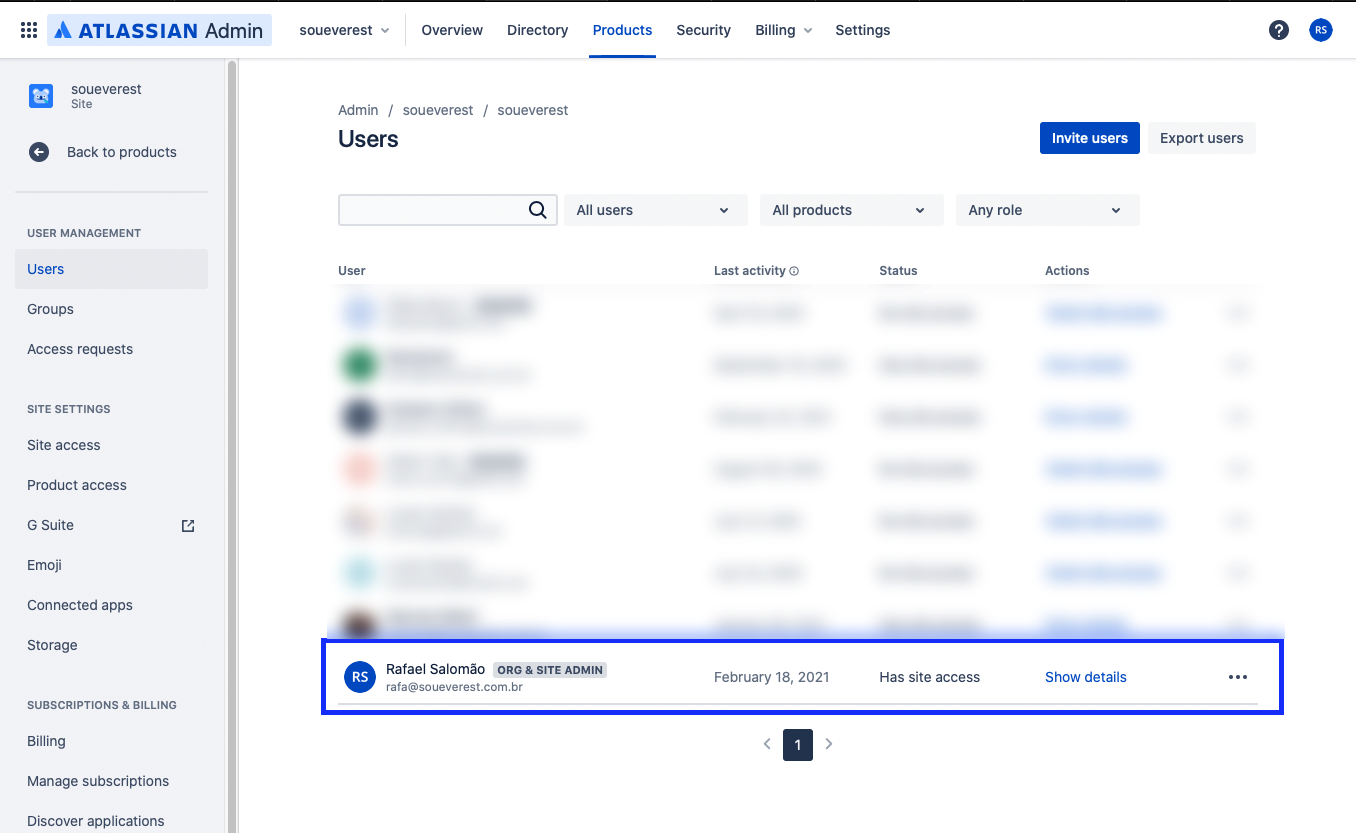This screenshot has width=1356, height=833.
Task: Open the Settings tab
Action: (862, 30)
